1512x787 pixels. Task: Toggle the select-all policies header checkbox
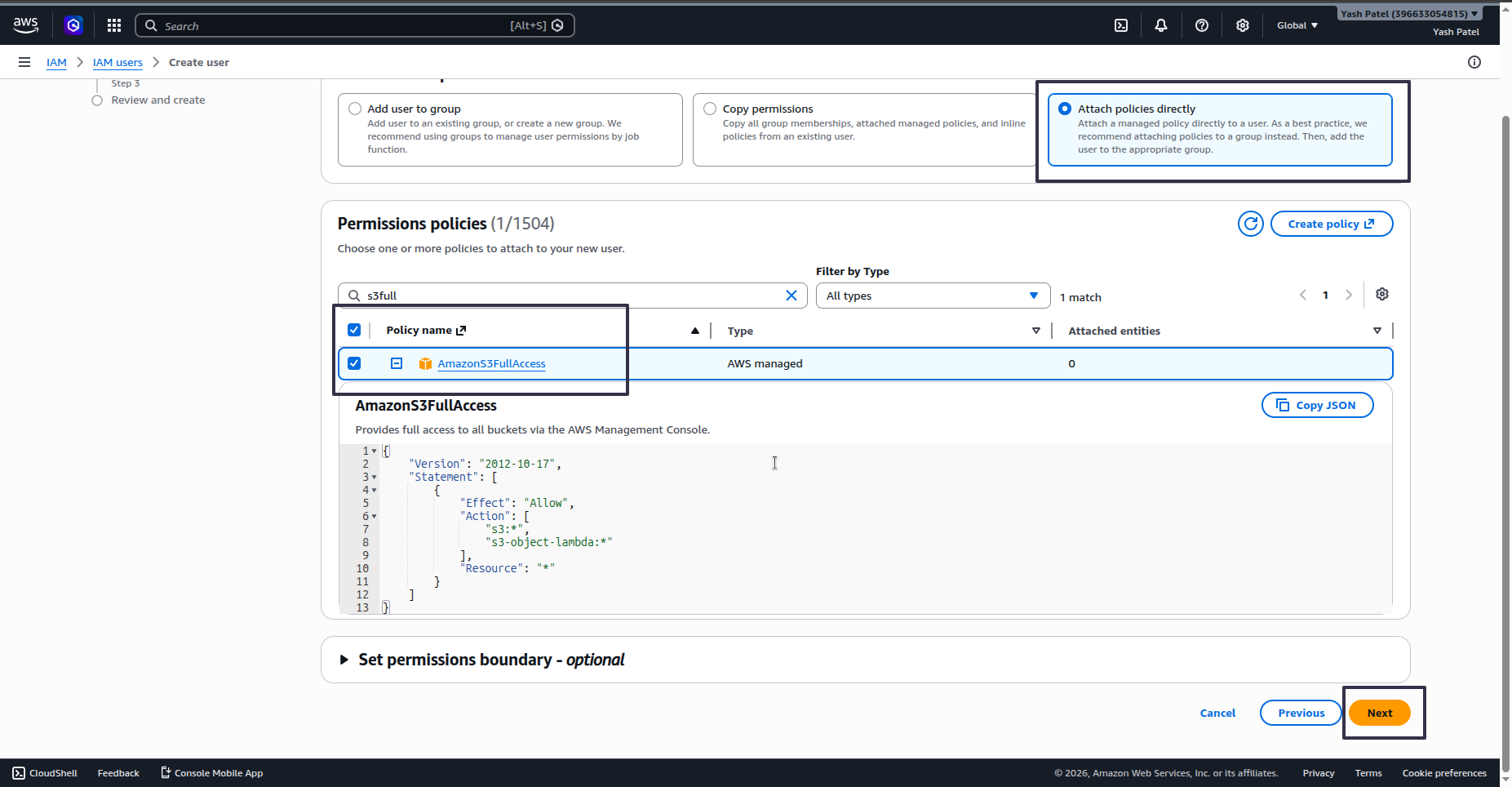point(354,330)
